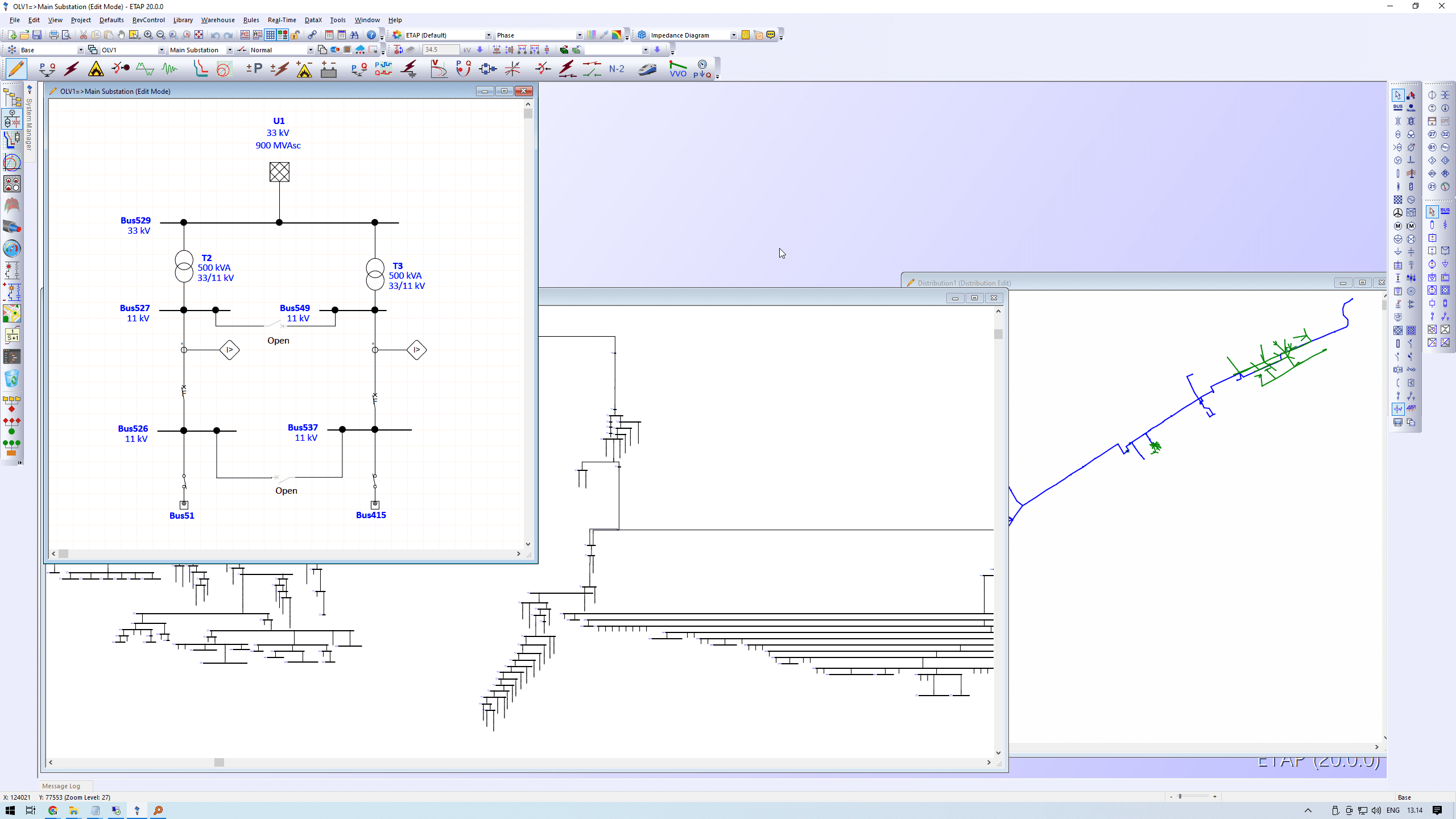Select the Edit Mode pencil tool
The height and width of the screenshot is (819, 1456).
[x=15, y=69]
